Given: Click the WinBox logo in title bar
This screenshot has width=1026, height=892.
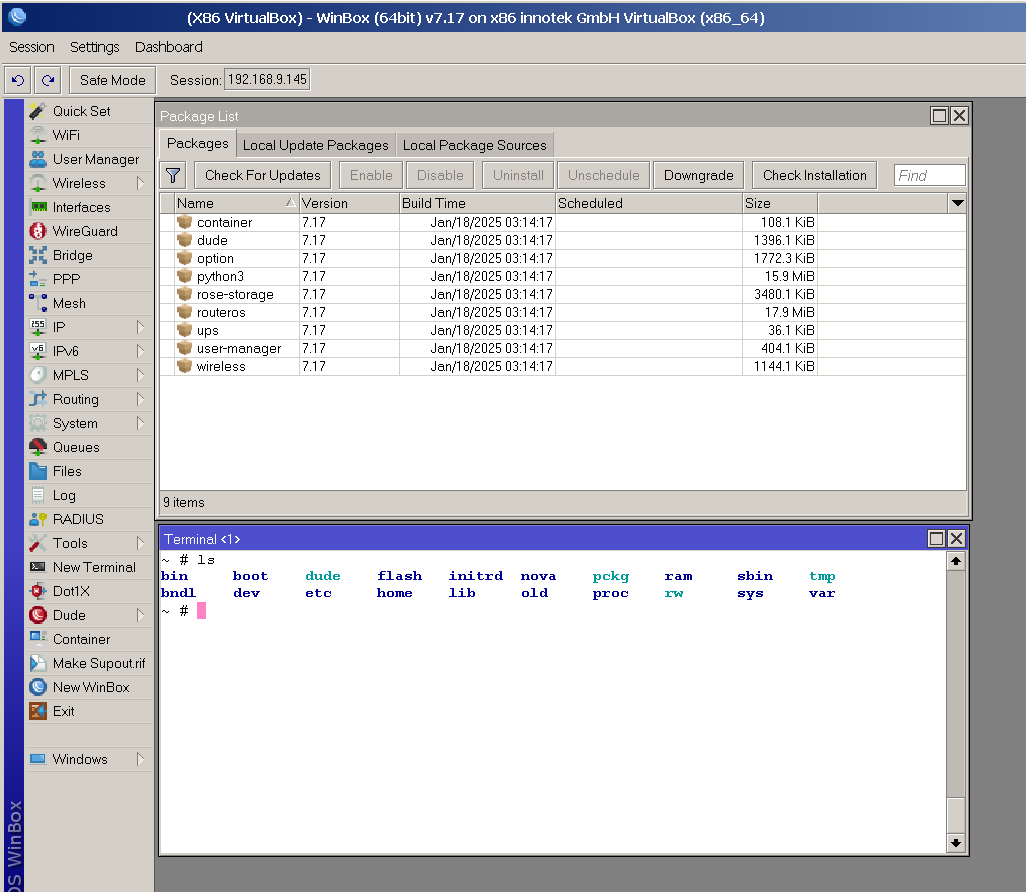Looking at the screenshot, I should point(17,16).
